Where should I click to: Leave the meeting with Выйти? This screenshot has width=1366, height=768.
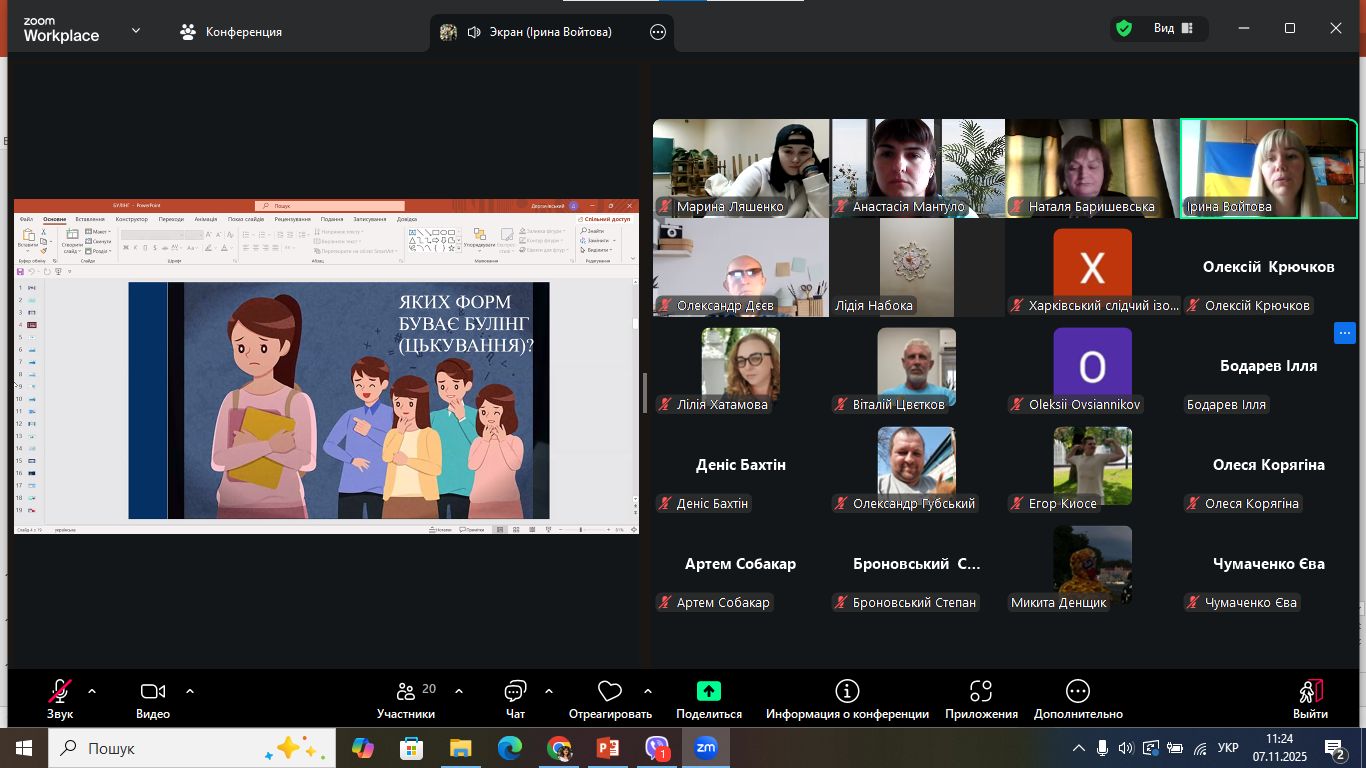tap(1310, 699)
